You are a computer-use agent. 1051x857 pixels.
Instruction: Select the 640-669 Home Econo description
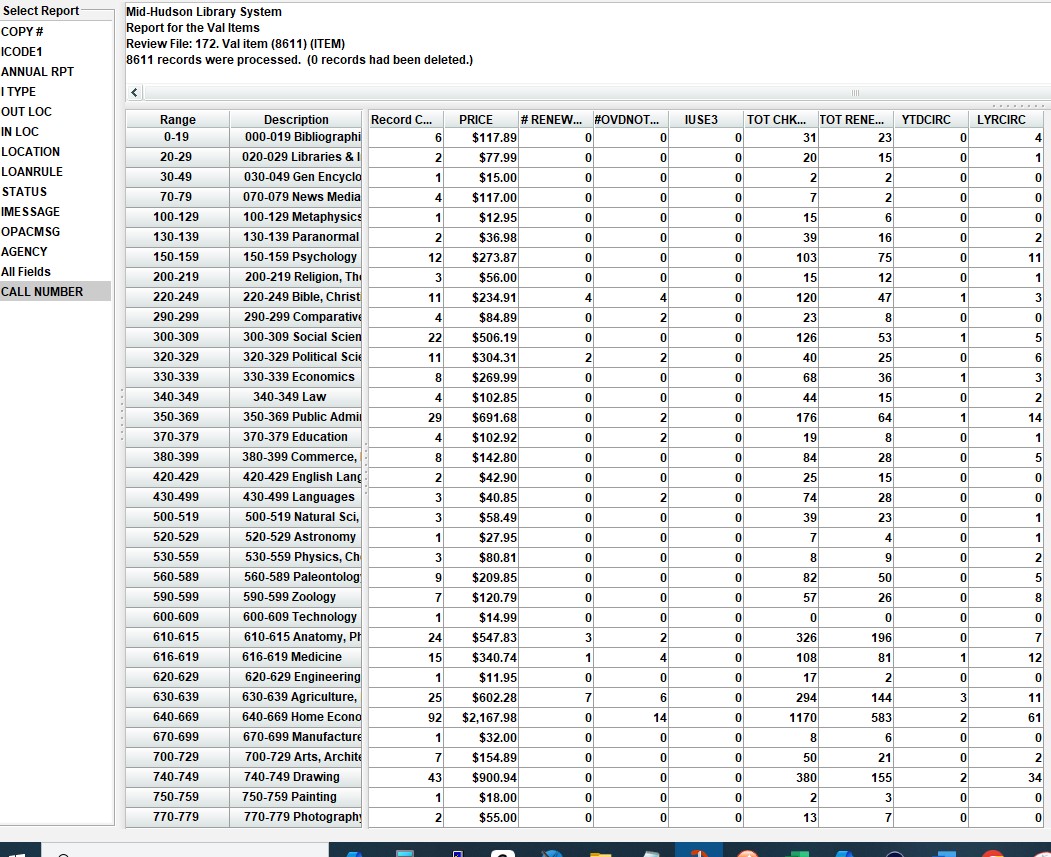(x=296, y=717)
